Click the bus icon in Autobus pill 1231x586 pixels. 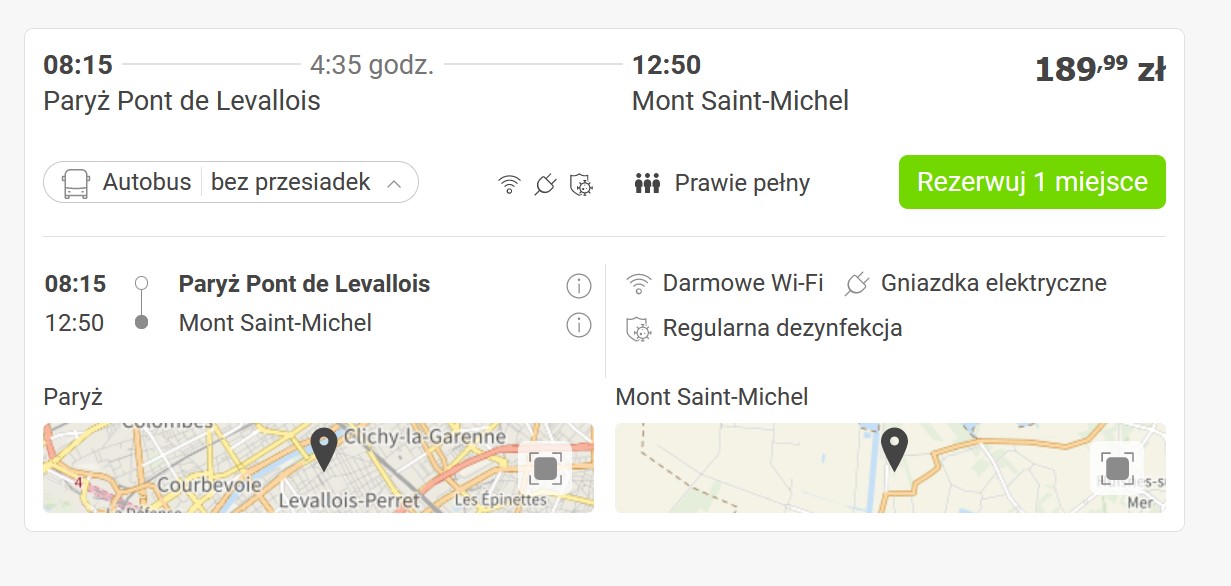tap(76, 183)
